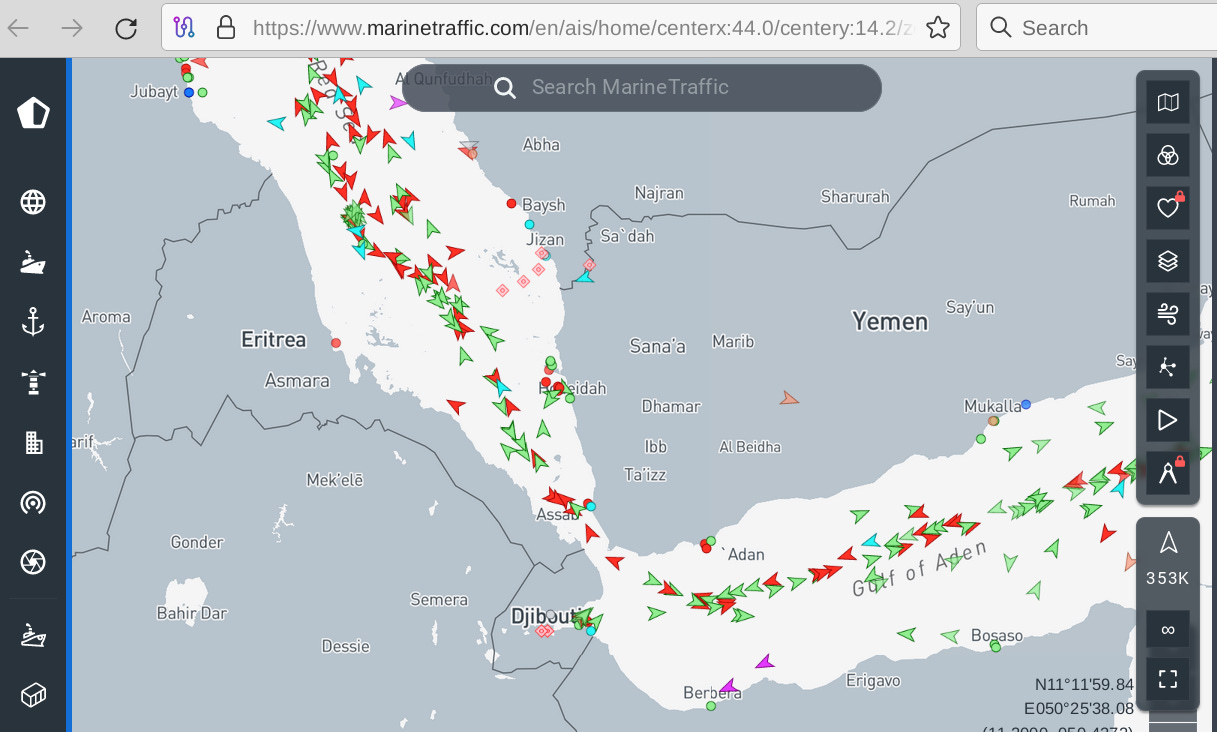Open site permissions icon in address bar

pyautogui.click(x=184, y=27)
